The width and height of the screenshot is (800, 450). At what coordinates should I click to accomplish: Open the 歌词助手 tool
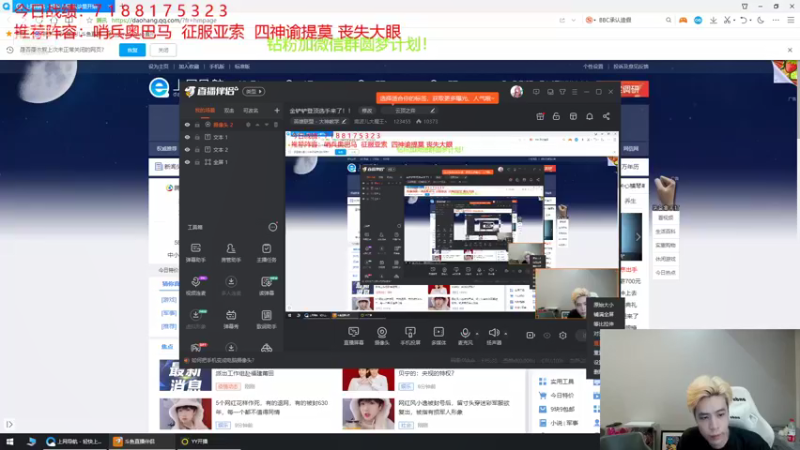click(266, 319)
